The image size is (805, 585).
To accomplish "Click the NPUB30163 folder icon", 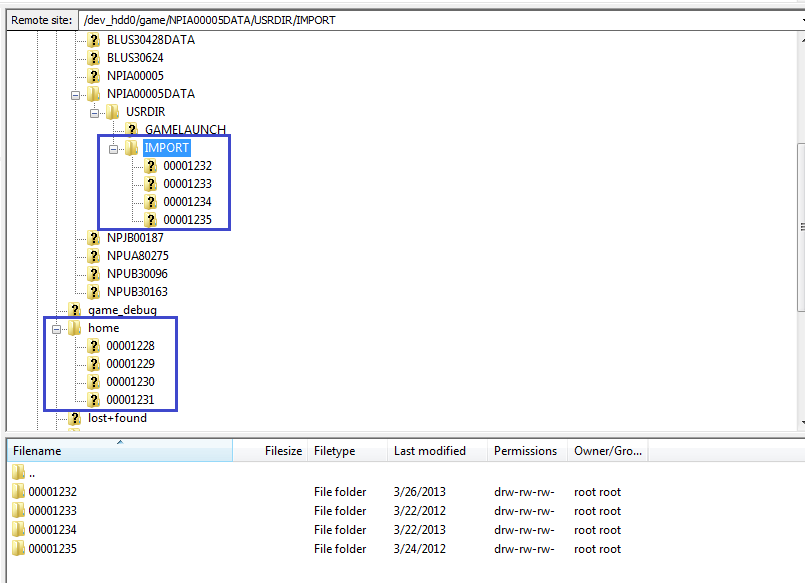I will tap(93, 292).
